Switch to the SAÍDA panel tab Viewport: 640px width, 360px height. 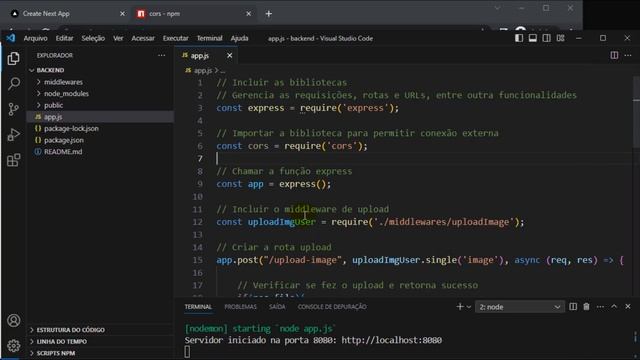[x=277, y=307]
